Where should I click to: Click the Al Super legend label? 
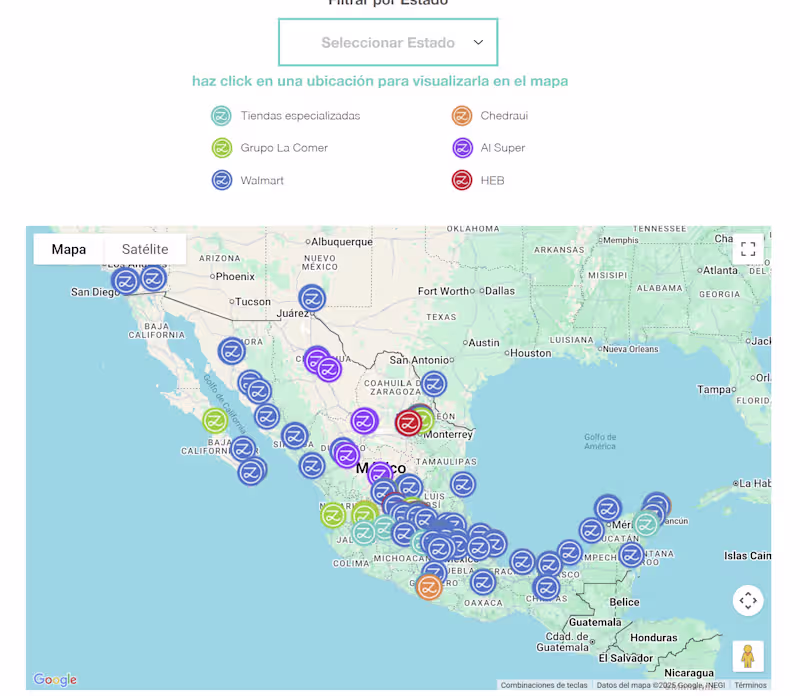click(503, 148)
